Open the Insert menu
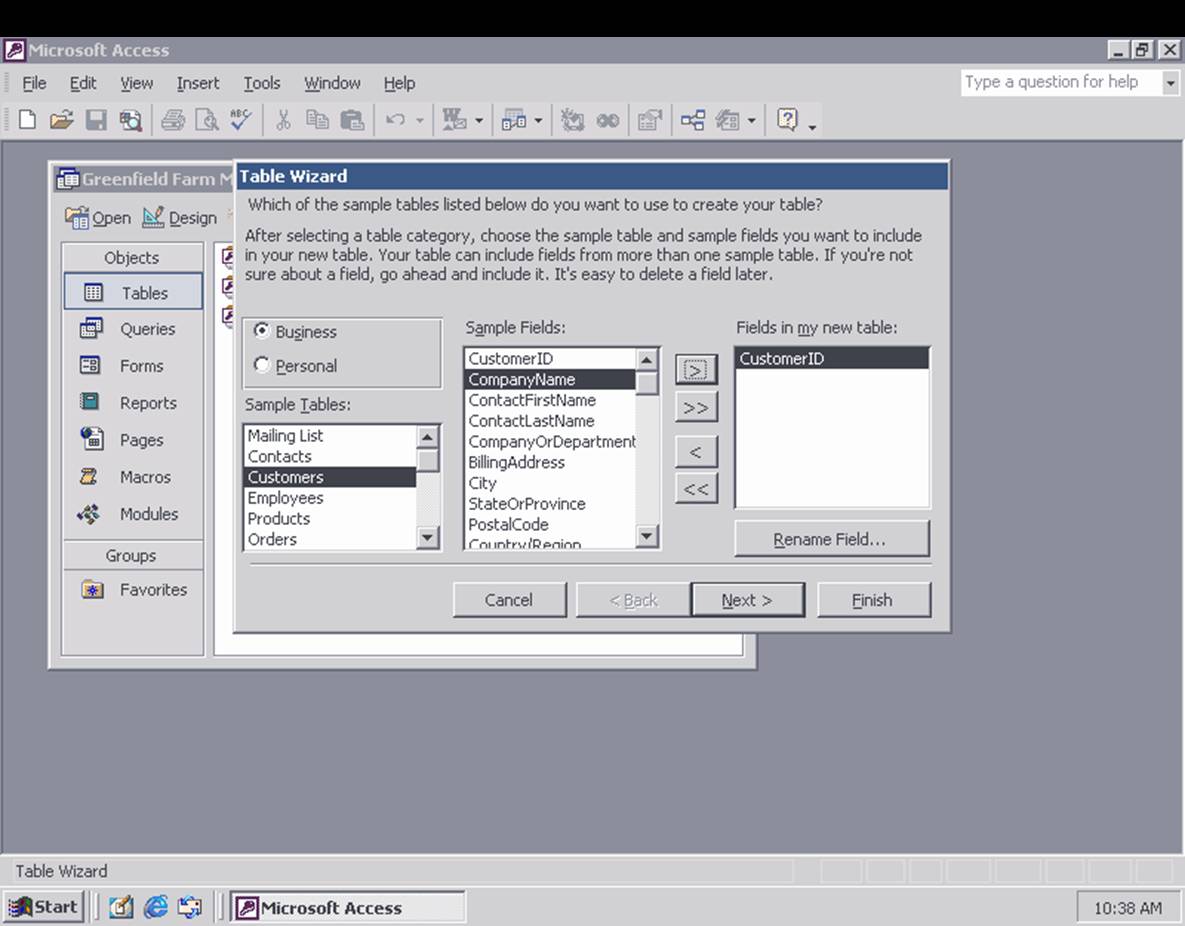This screenshot has width=1185, height=926. (197, 83)
